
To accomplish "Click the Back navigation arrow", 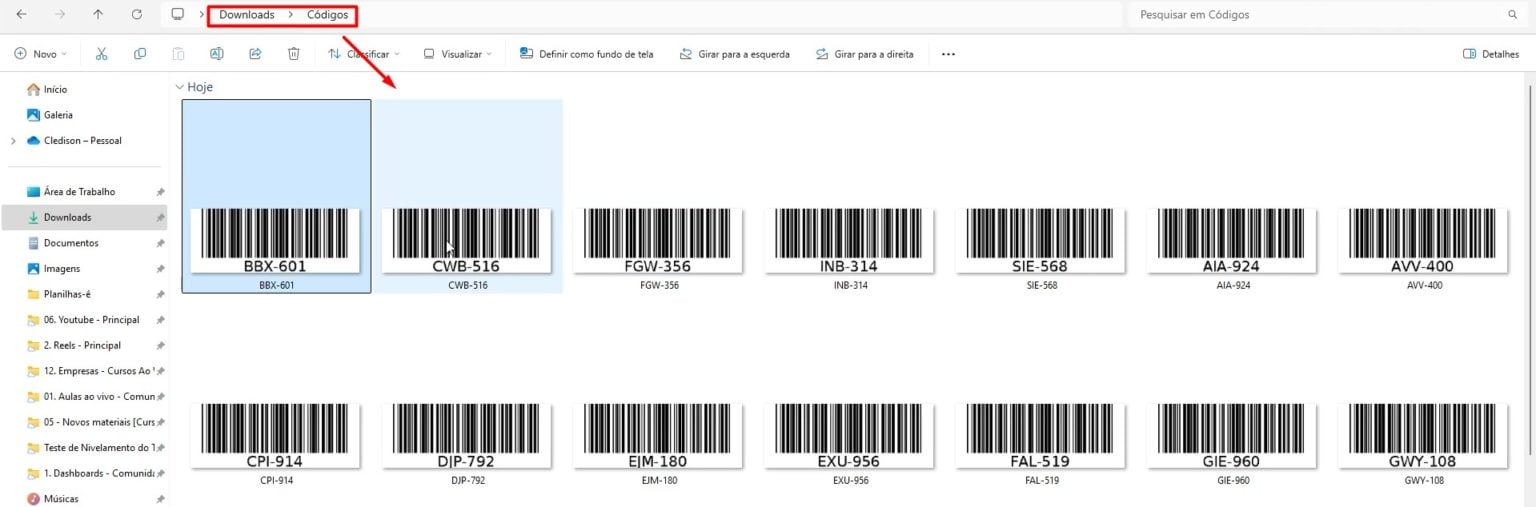I will tap(22, 15).
